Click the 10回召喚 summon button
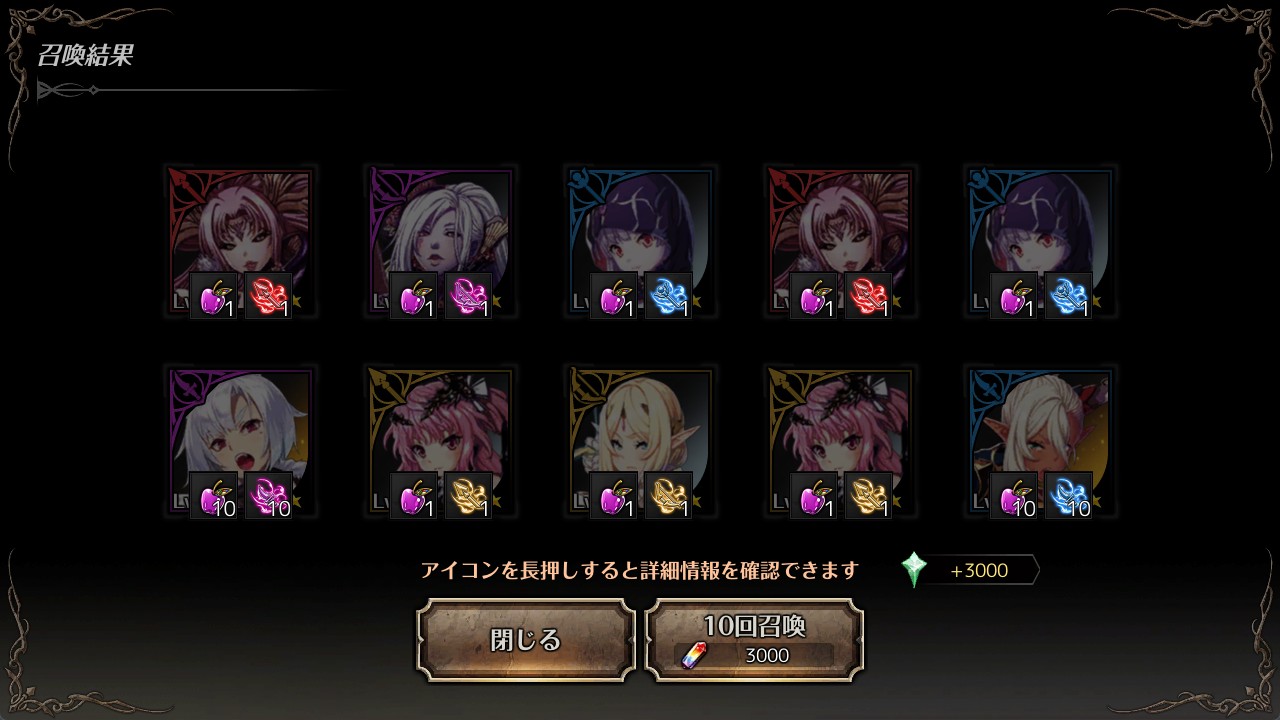Screen dimensions: 1280x720 point(754,640)
